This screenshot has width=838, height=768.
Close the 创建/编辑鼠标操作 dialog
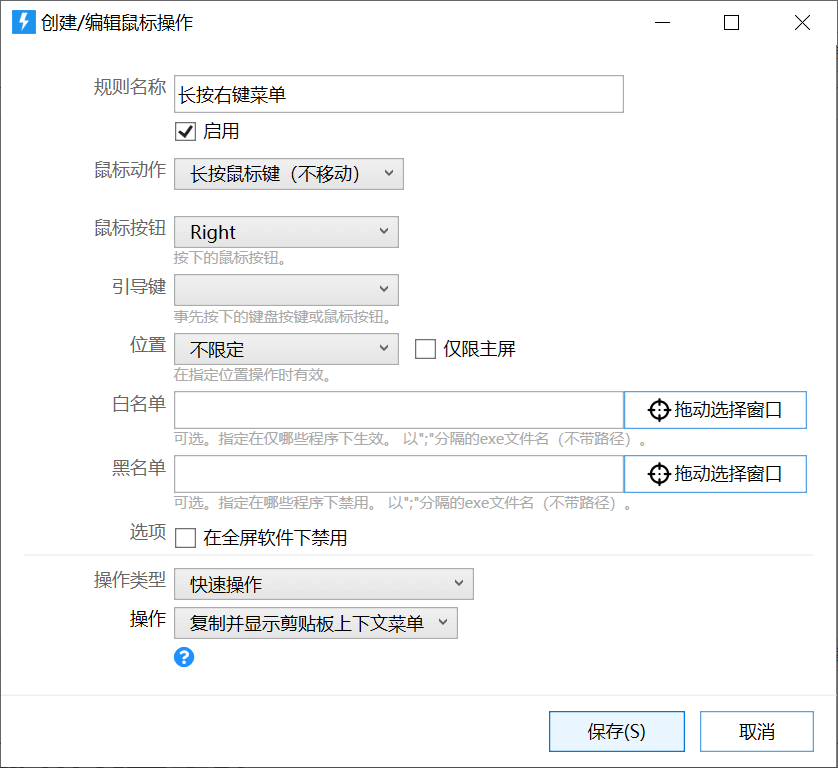(802, 22)
